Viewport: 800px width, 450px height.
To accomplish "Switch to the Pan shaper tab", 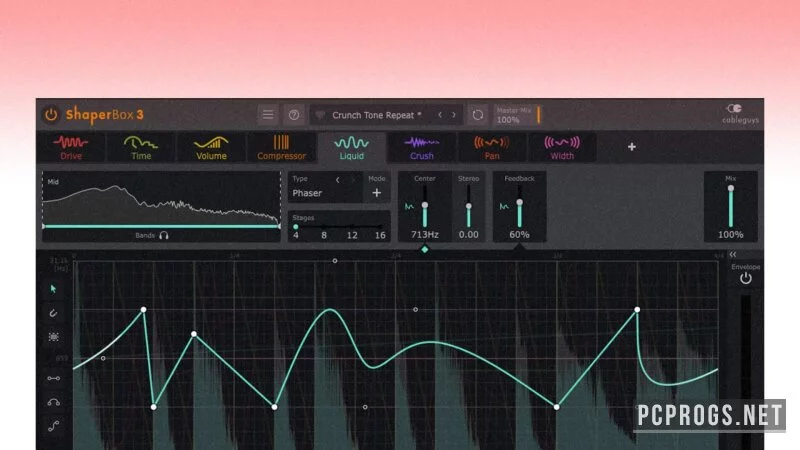I will [x=492, y=147].
